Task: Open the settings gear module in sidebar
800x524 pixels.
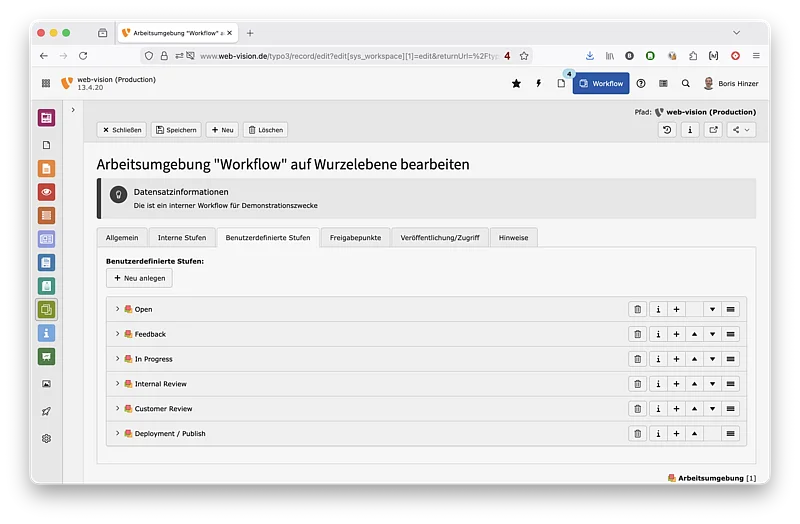Action: click(46, 438)
